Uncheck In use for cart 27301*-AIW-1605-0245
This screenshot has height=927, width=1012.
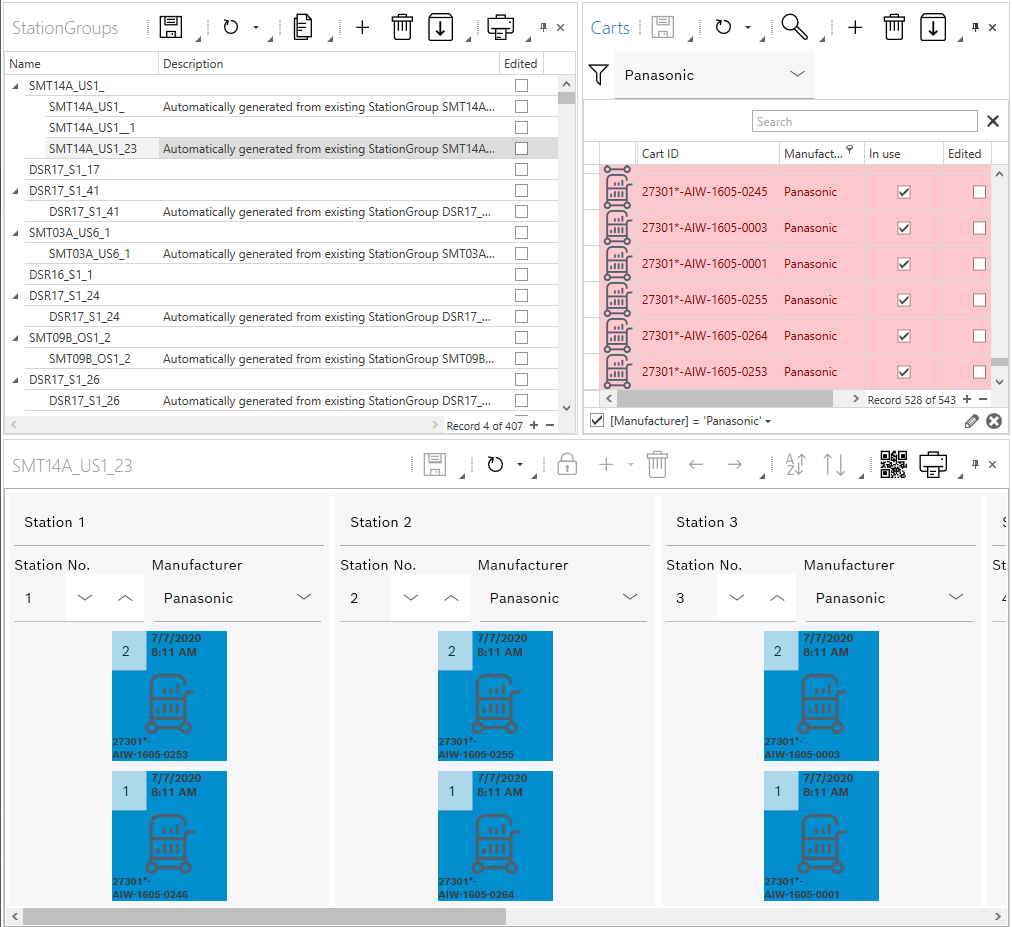(x=904, y=192)
